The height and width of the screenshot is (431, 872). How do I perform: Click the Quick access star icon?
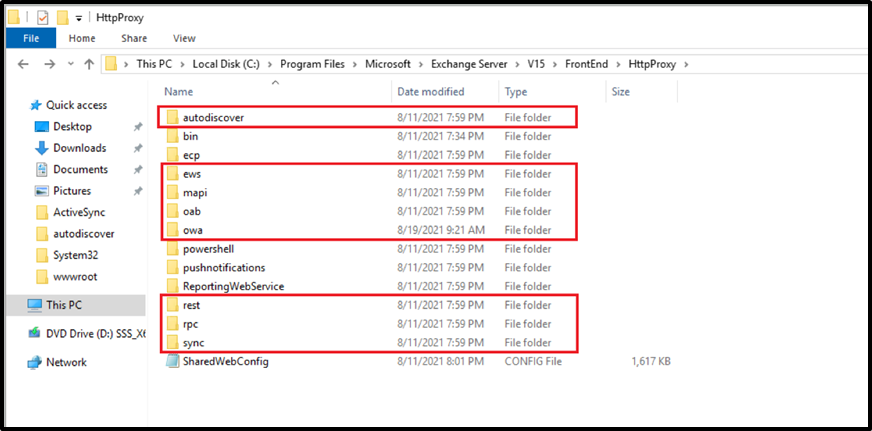[36, 105]
